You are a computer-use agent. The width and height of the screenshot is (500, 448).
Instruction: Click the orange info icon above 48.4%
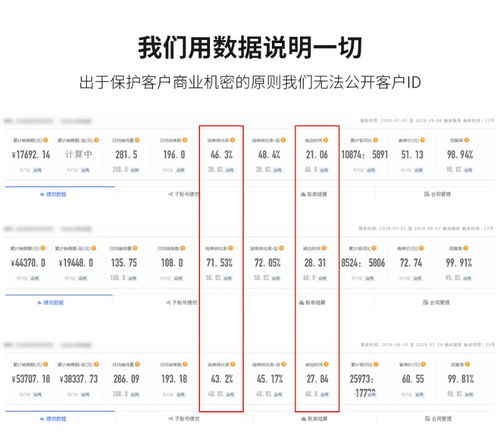click(283, 140)
